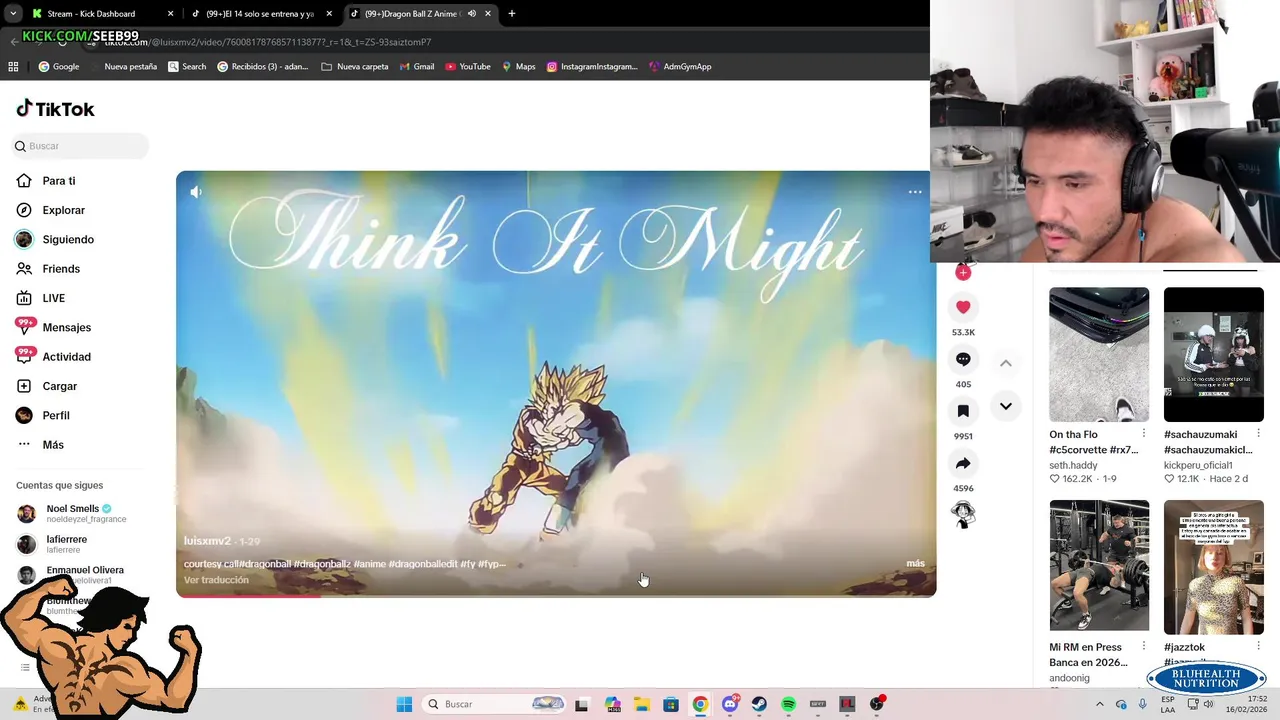Click Ver traducción under the caption
This screenshot has width=1280, height=720.
[x=216, y=580]
